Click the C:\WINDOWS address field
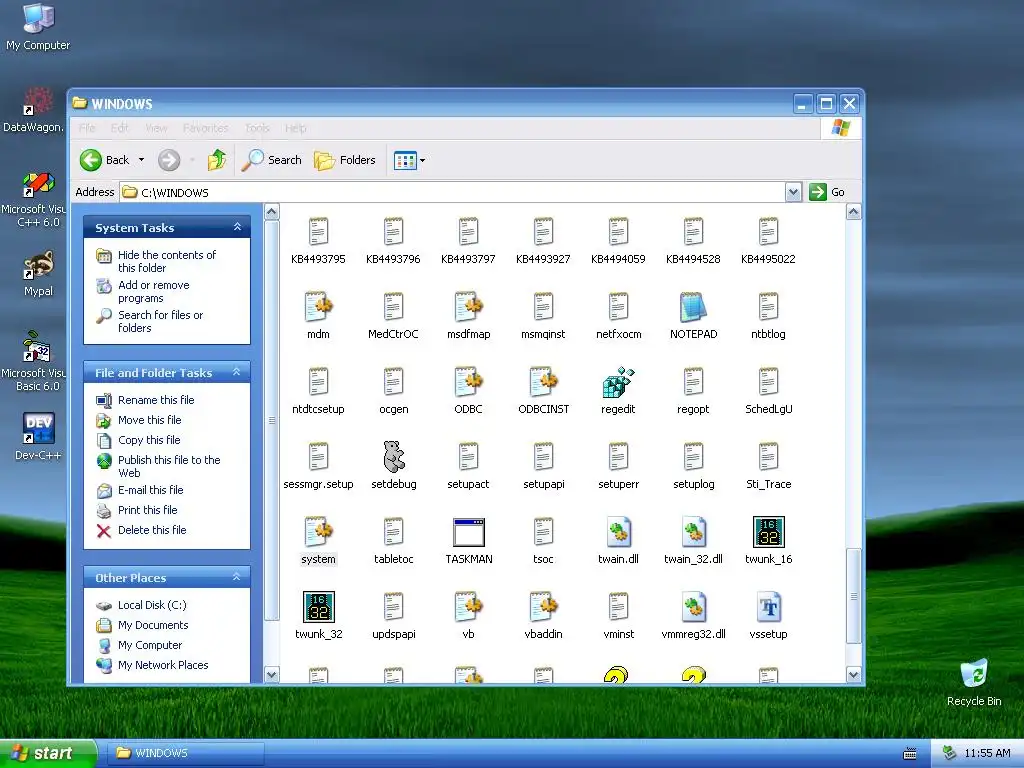 coord(453,192)
